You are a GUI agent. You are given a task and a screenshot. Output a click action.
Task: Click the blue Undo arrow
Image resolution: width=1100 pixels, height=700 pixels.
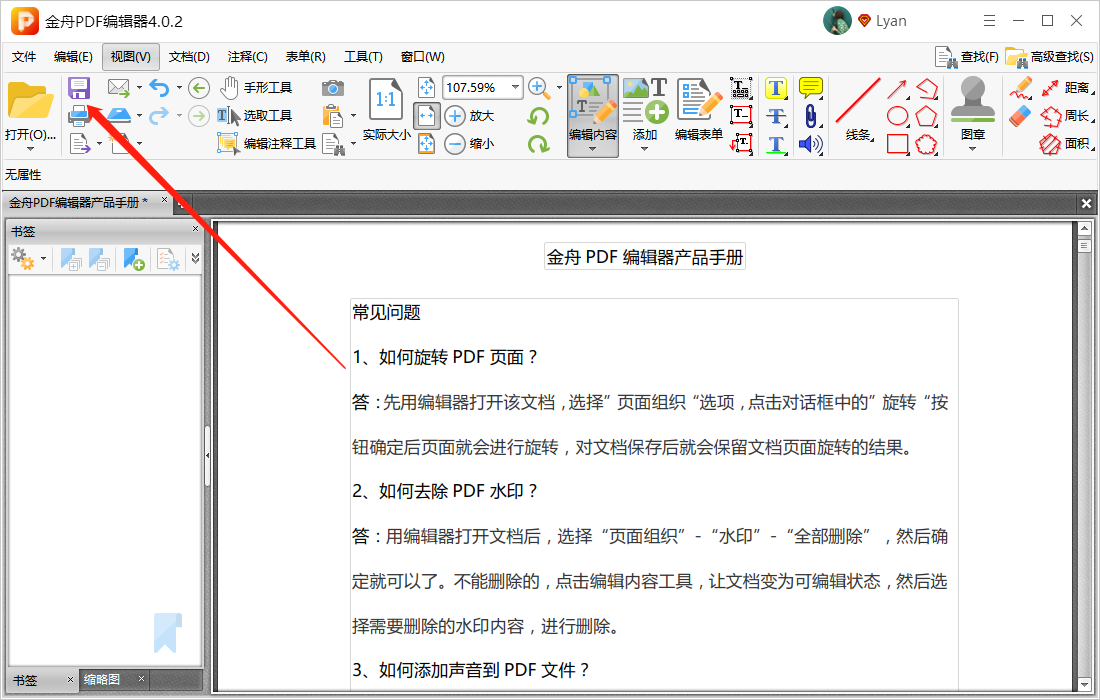[159, 88]
